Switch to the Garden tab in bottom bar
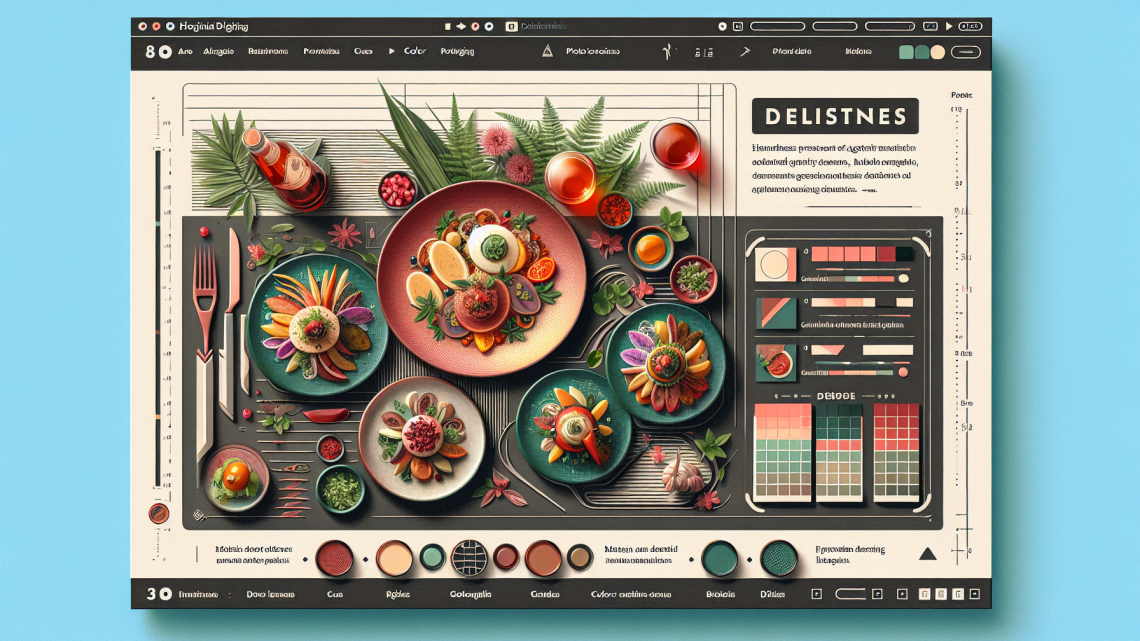 tap(543, 594)
